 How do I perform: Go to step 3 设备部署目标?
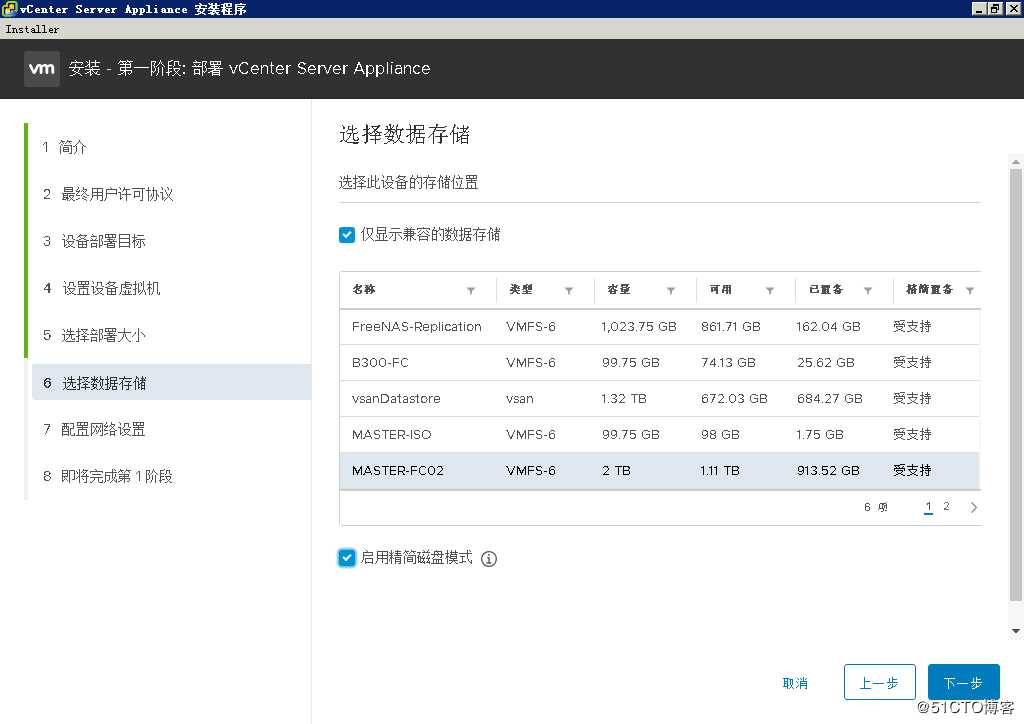click(94, 241)
